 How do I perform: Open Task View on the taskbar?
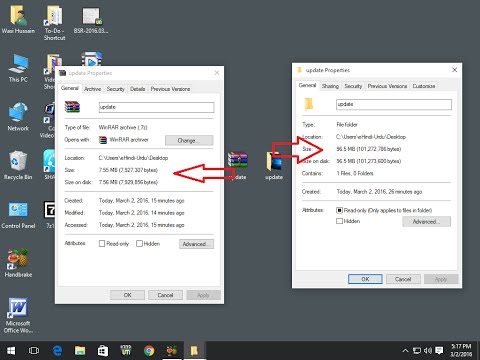pos(34,351)
